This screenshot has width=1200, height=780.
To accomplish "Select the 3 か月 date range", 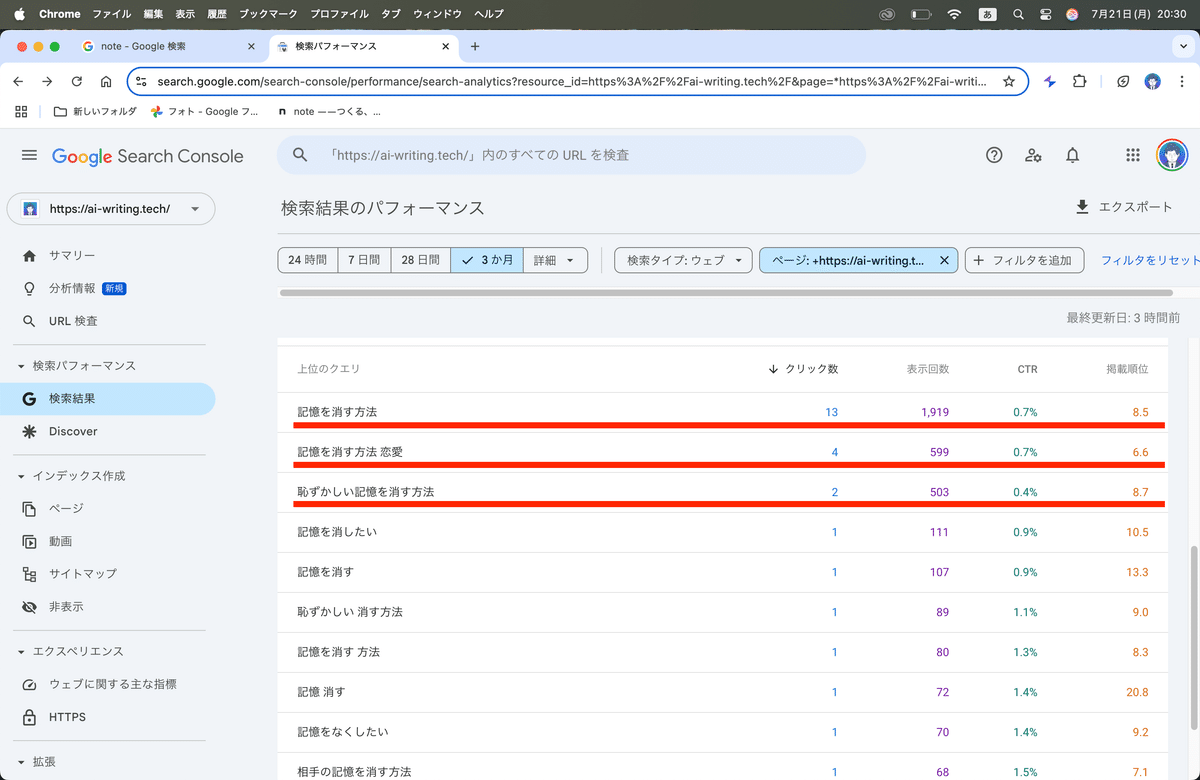I will pos(486,260).
